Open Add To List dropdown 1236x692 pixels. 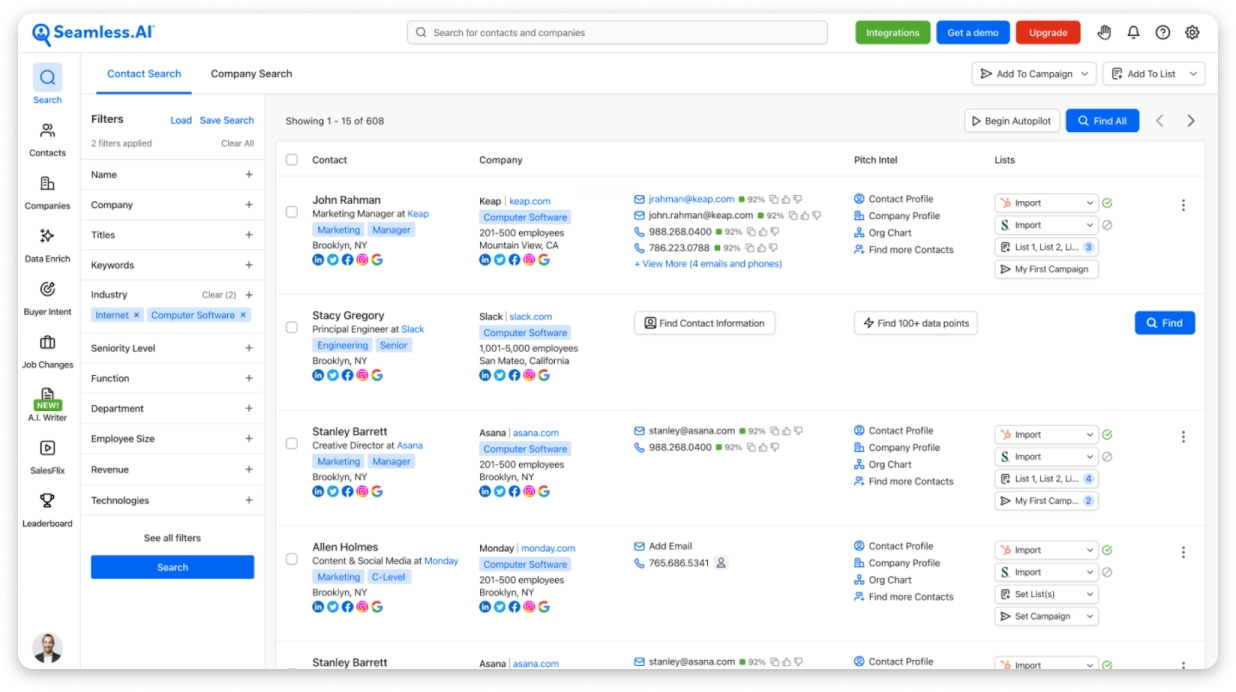point(1154,74)
